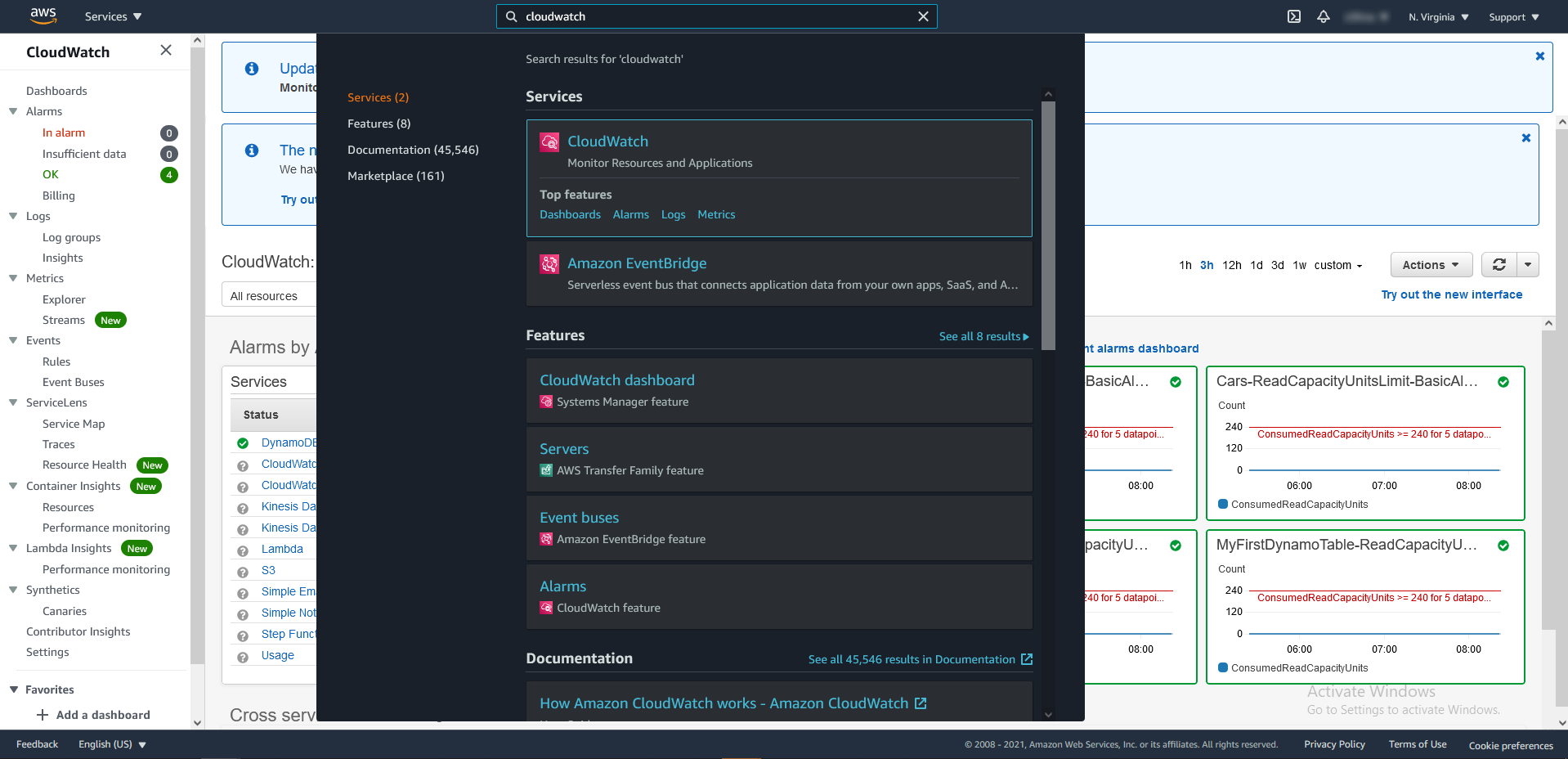Collapse the Logs tree section
Screen dimensions: 1568x759
(13, 216)
